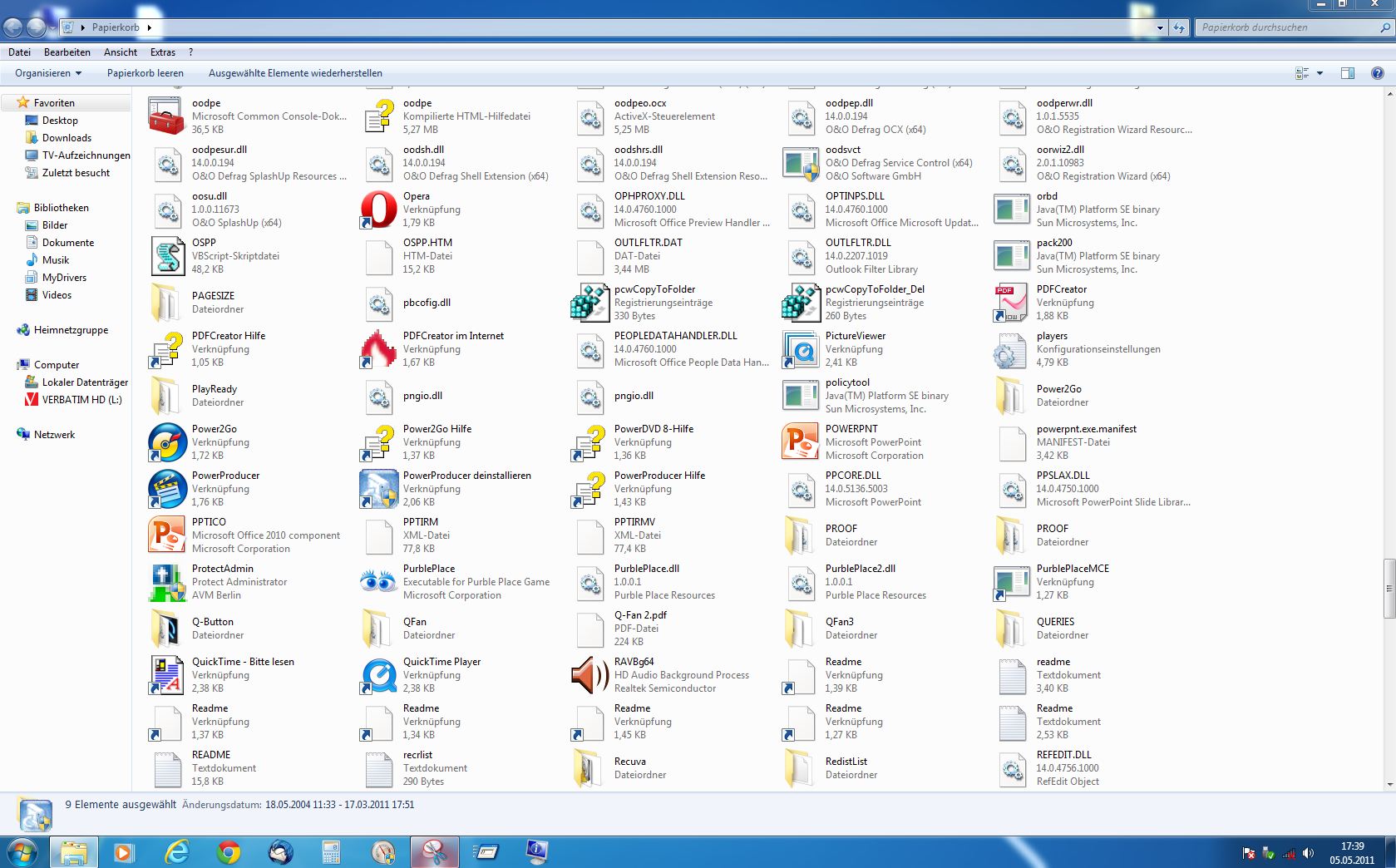The width and height of the screenshot is (1396, 868).
Task: Select the PictureViewer shortcut icon
Action: (x=802, y=349)
